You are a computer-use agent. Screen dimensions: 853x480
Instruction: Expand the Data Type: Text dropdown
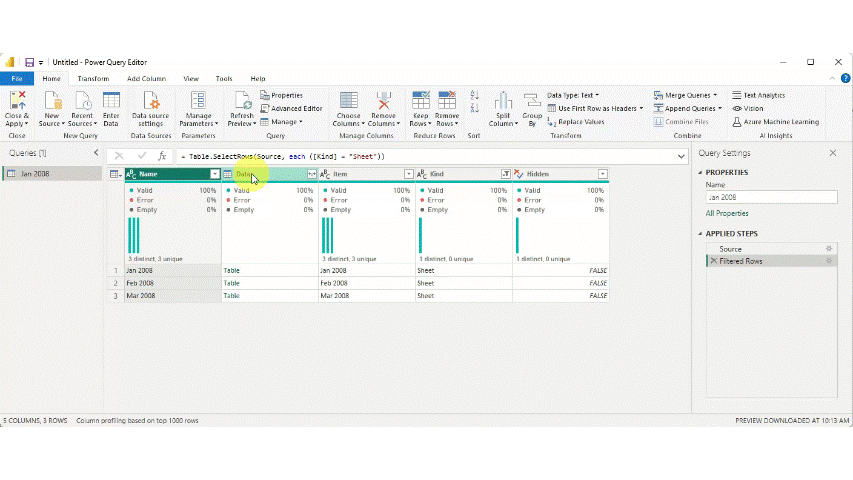click(573, 95)
